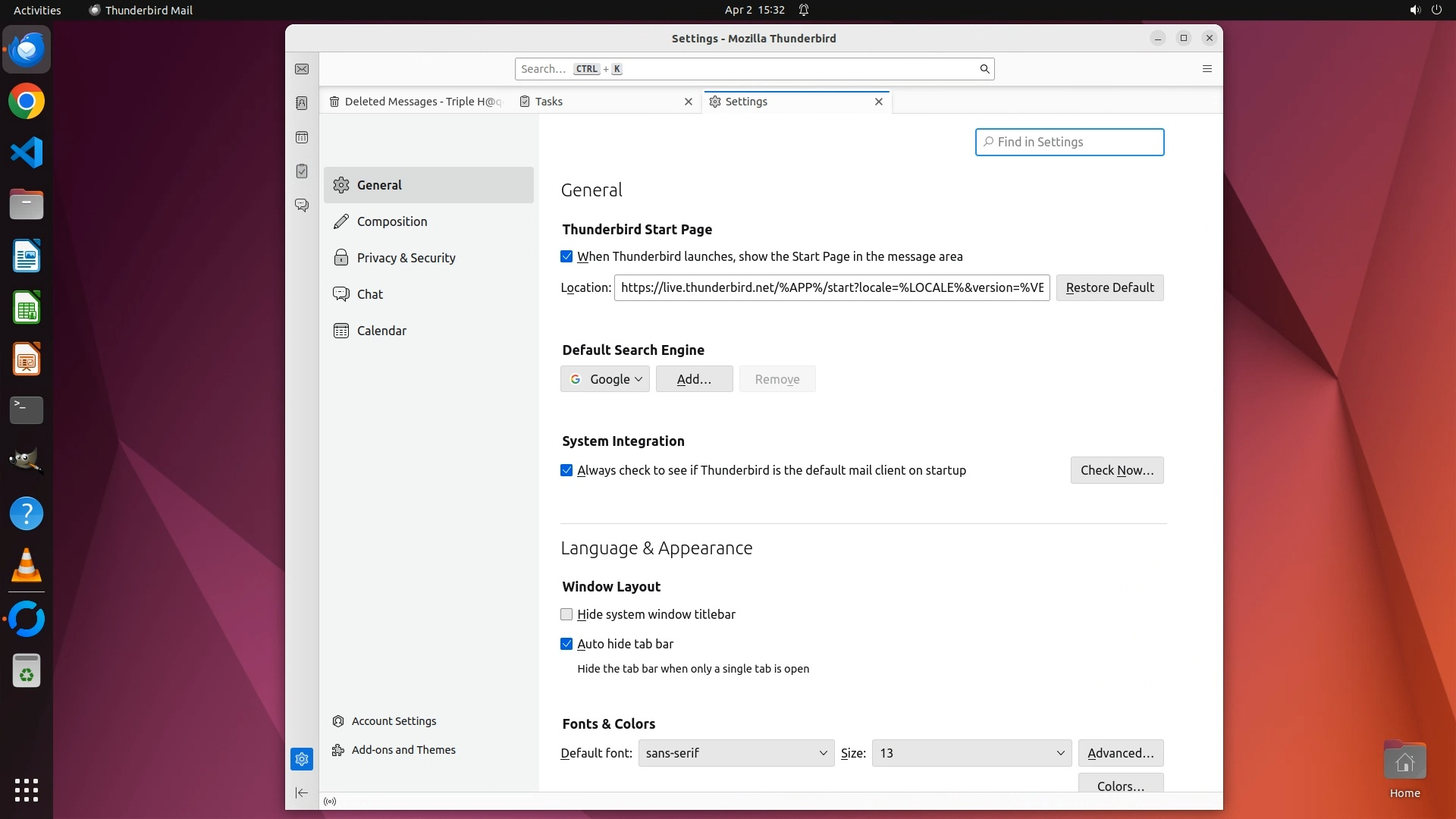Select Privacy & Security settings category
Image resolution: width=1456 pixels, height=819 pixels.
click(x=406, y=258)
